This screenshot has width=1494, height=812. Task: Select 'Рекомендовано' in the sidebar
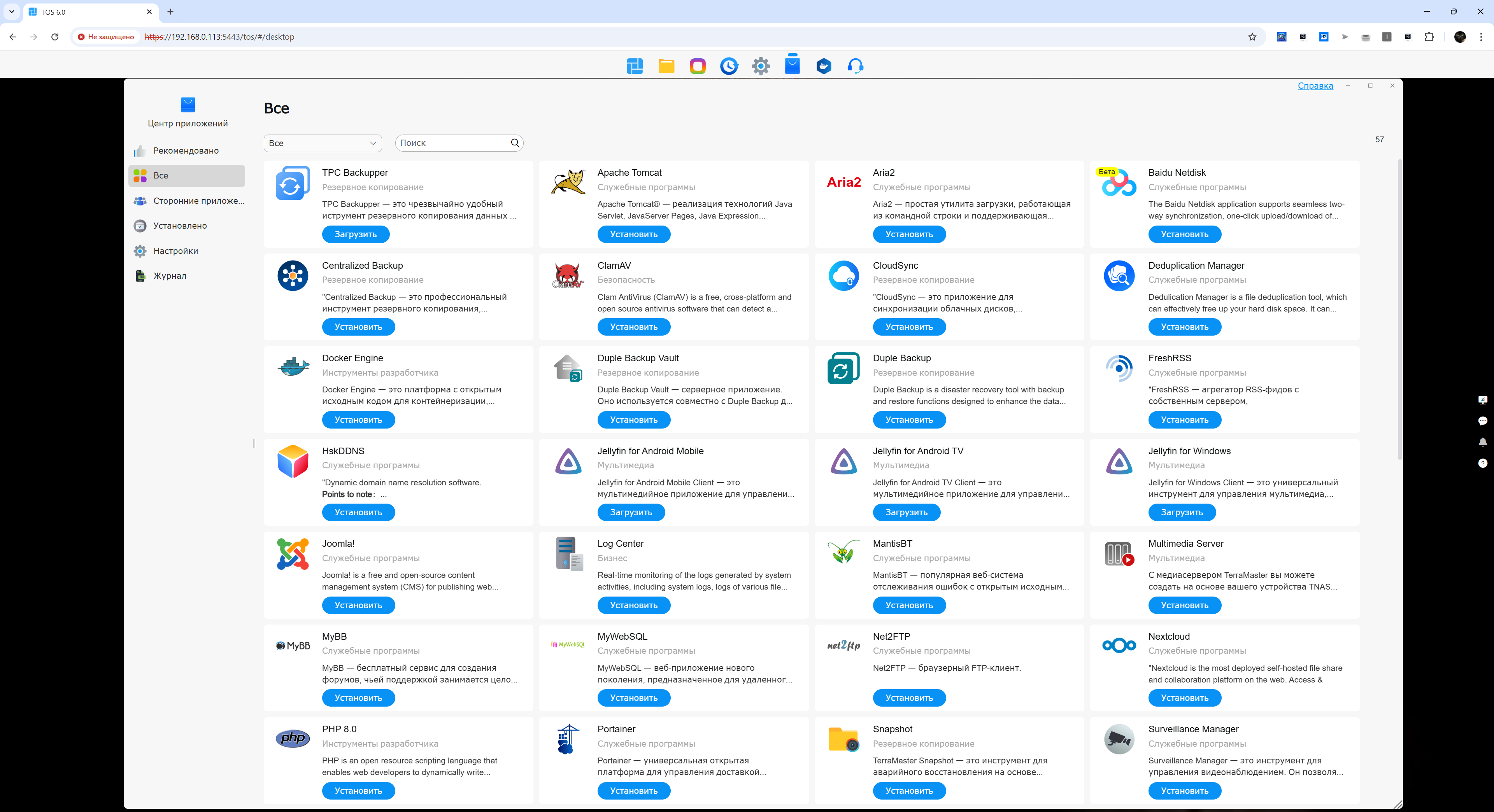point(186,150)
